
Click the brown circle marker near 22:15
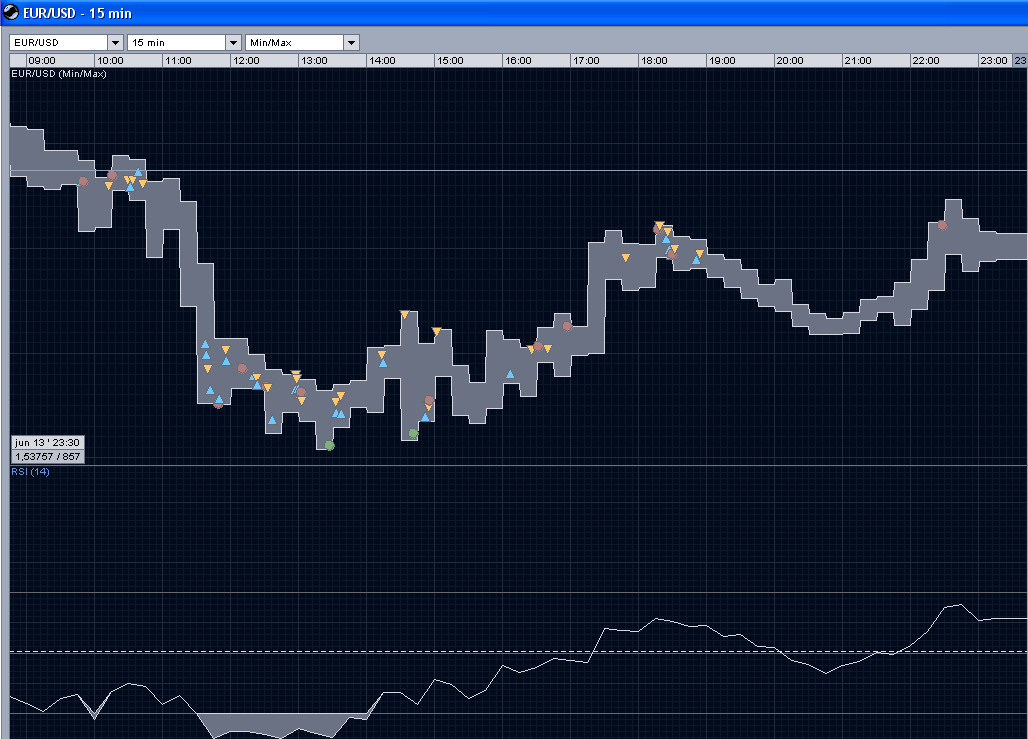[x=942, y=226]
